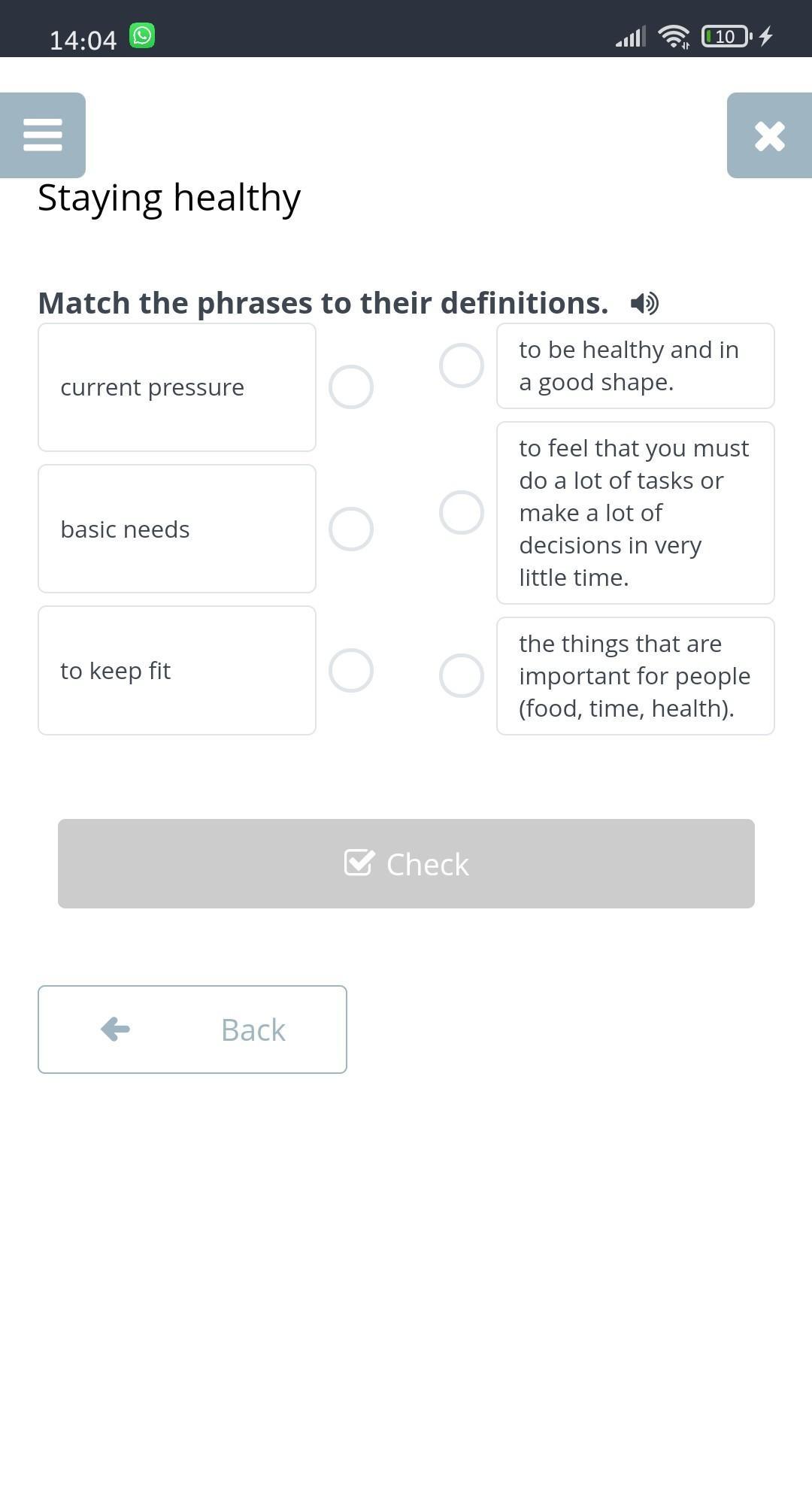This screenshot has width=812, height=1489.
Task: Close the exercise with X button
Action: pyautogui.click(x=769, y=136)
